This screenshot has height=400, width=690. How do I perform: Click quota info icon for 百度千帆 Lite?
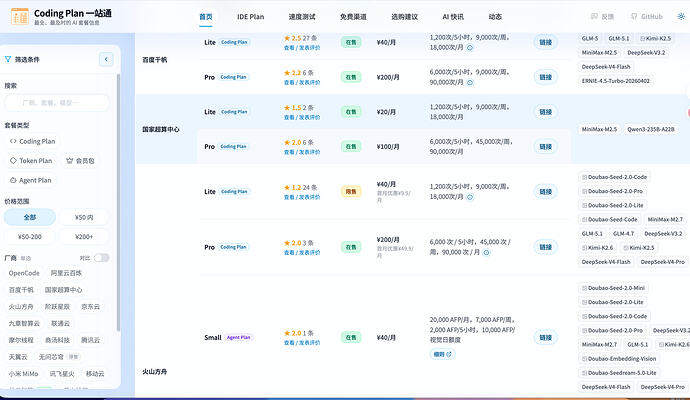470,48
